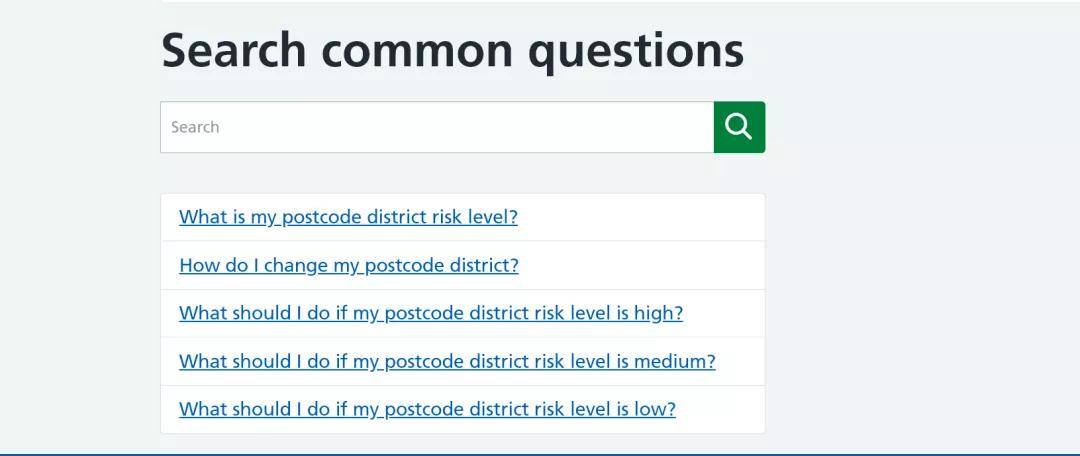
Task: Open the question about medium risk level
Action: [x=447, y=361]
